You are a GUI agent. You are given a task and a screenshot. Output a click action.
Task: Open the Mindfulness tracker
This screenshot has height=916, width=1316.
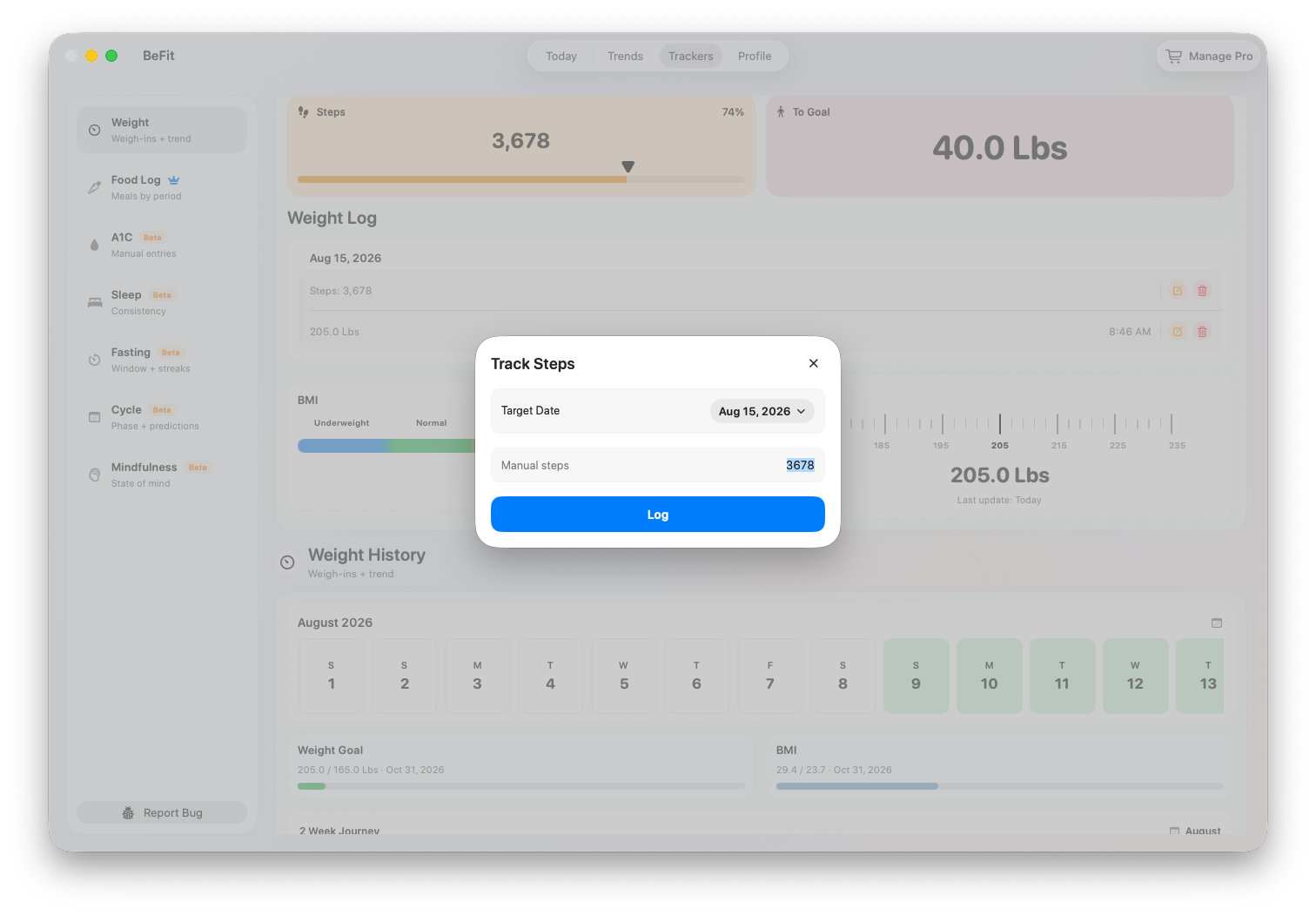[x=162, y=475]
